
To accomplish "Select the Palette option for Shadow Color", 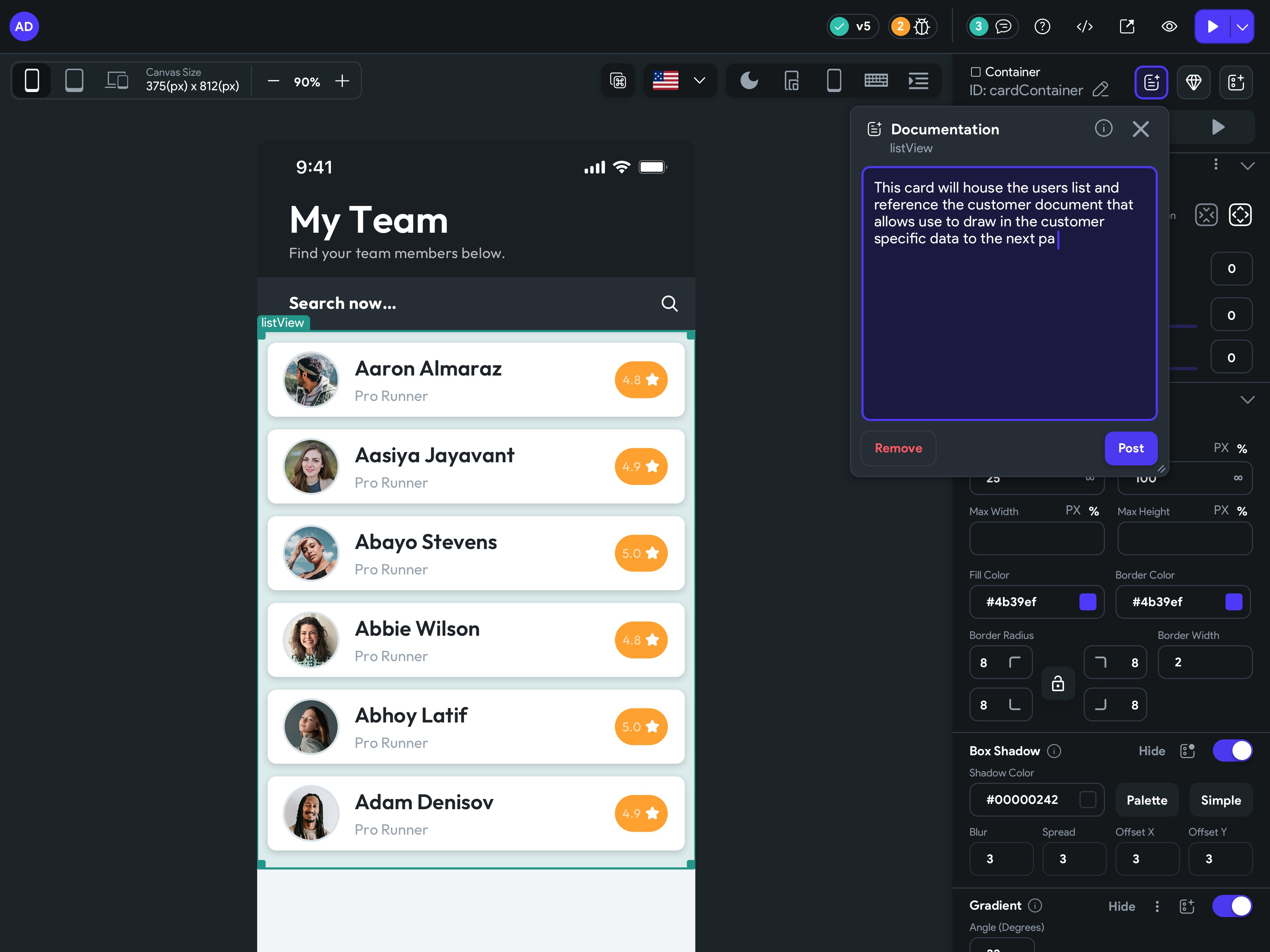I will pyautogui.click(x=1146, y=800).
